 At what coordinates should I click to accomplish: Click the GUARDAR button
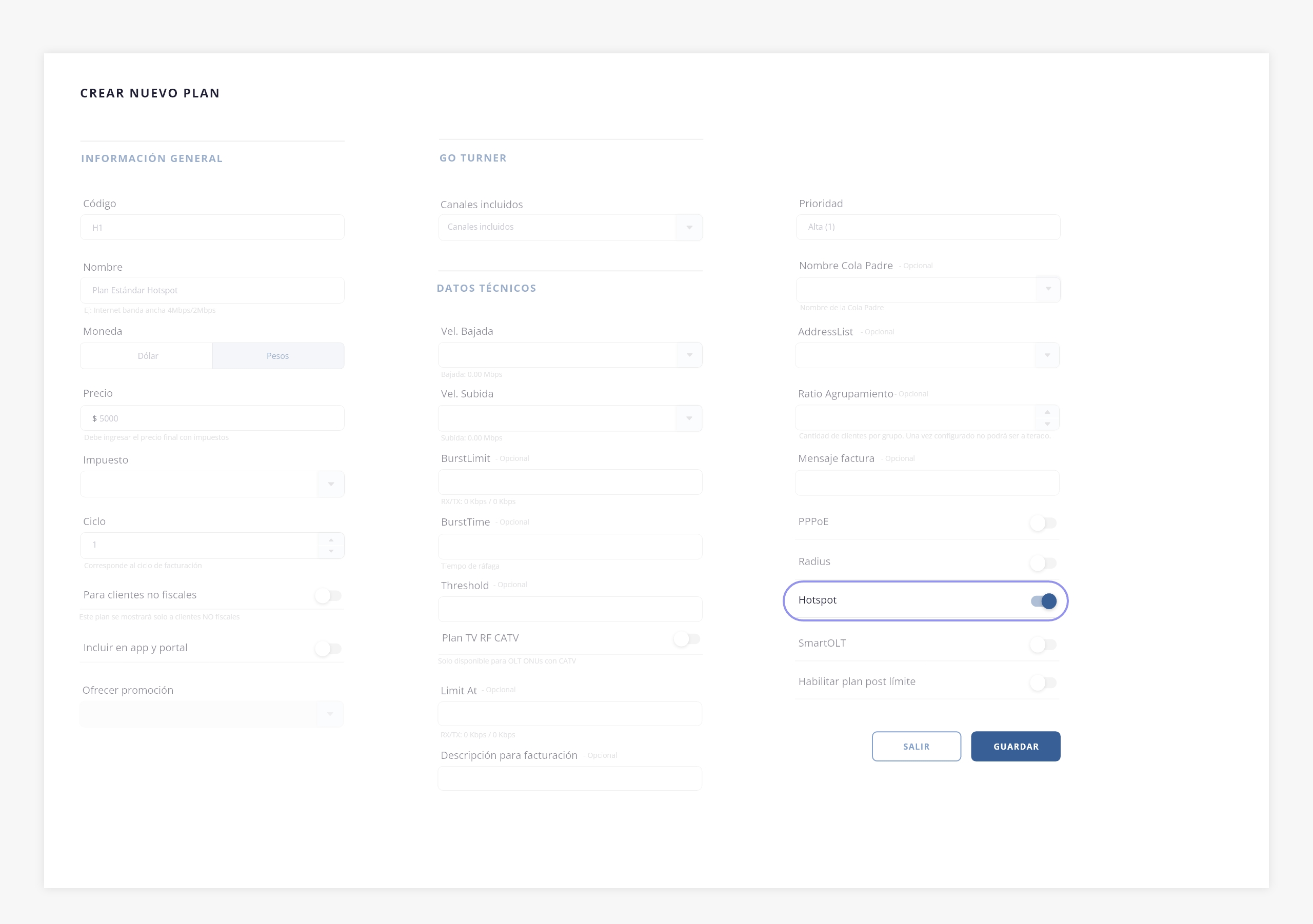(1015, 746)
